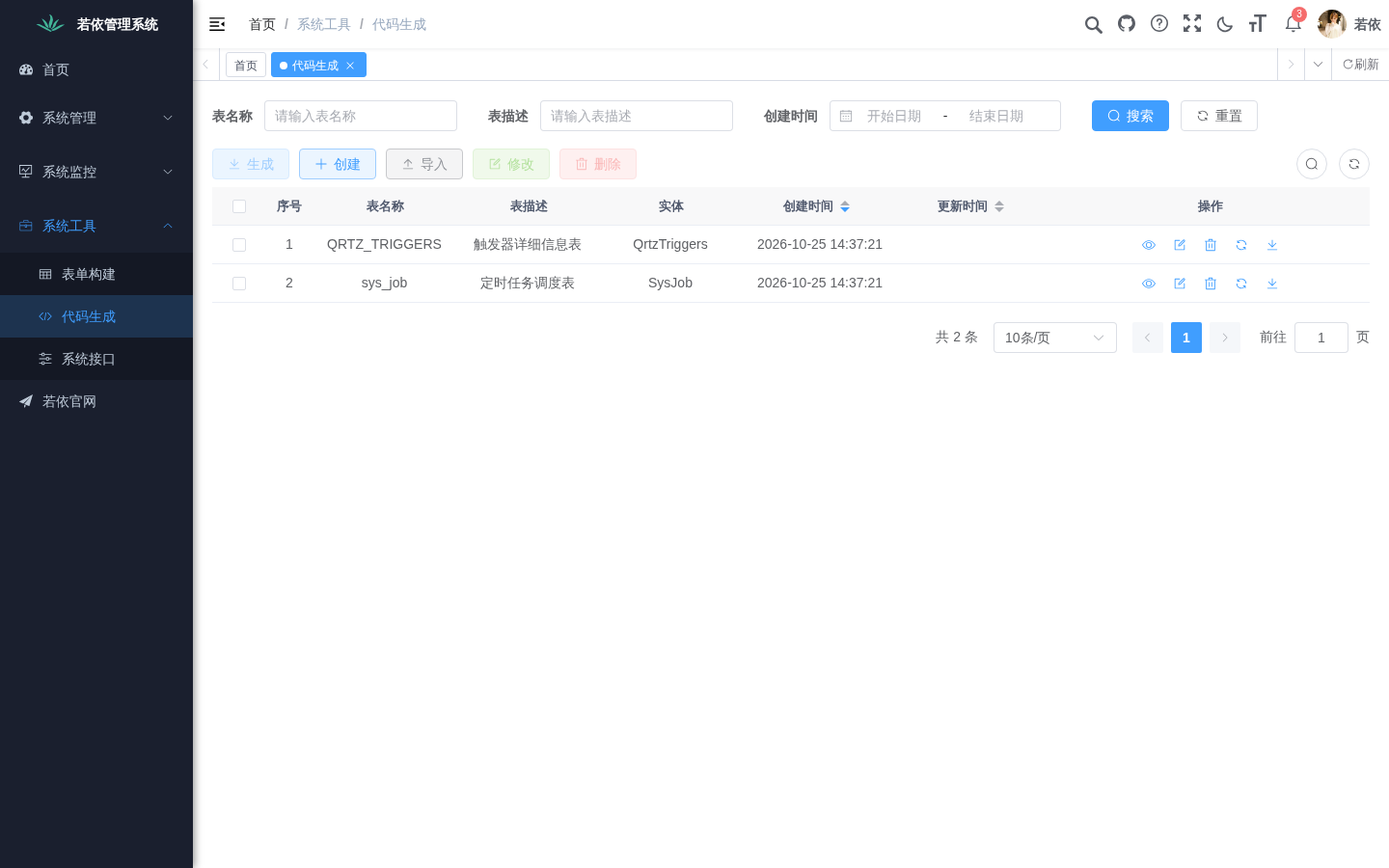Click the 重置 button
The image size is (1389, 868).
click(1219, 116)
